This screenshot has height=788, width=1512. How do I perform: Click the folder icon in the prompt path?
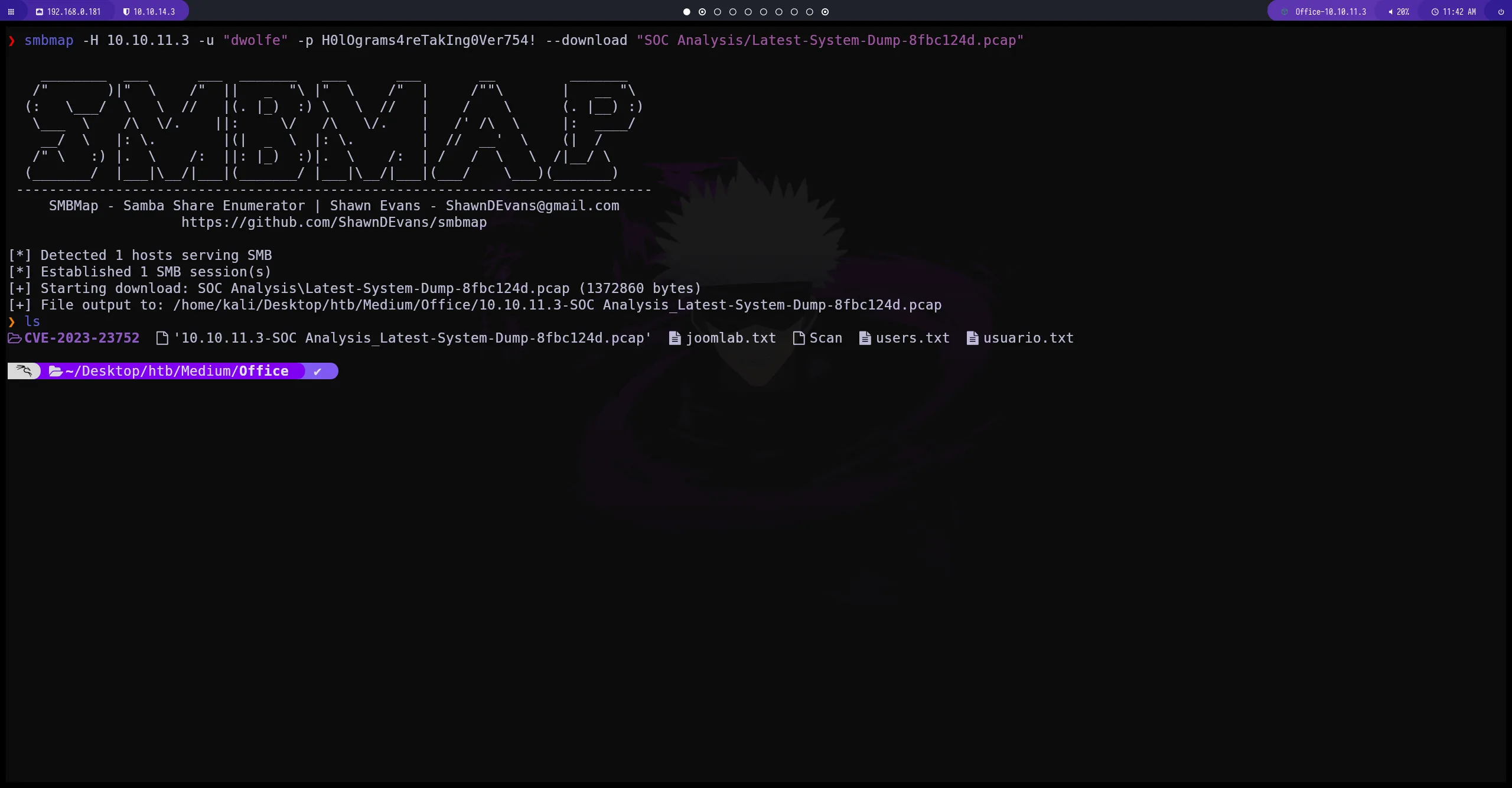click(x=55, y=370)
